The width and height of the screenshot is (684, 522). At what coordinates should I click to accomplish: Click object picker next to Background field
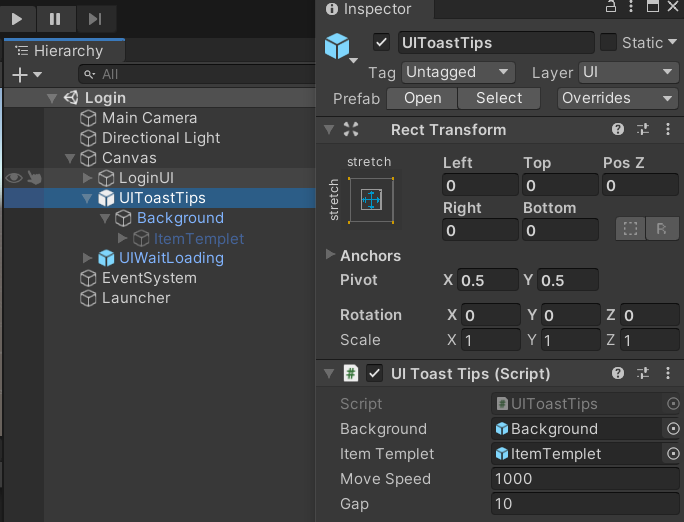(x=673, y=429)
